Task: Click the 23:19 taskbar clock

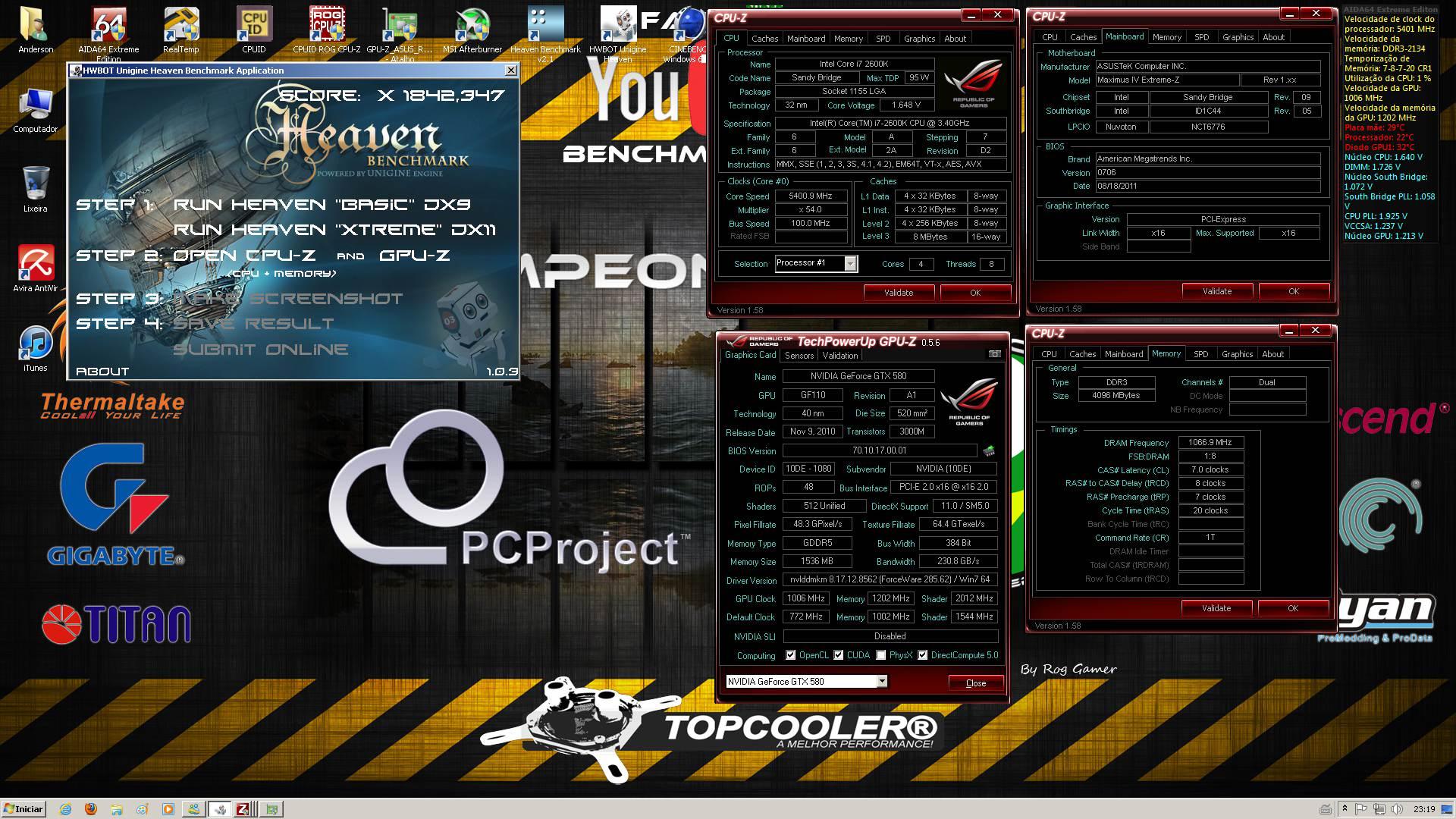Action: coord(1423,809)
